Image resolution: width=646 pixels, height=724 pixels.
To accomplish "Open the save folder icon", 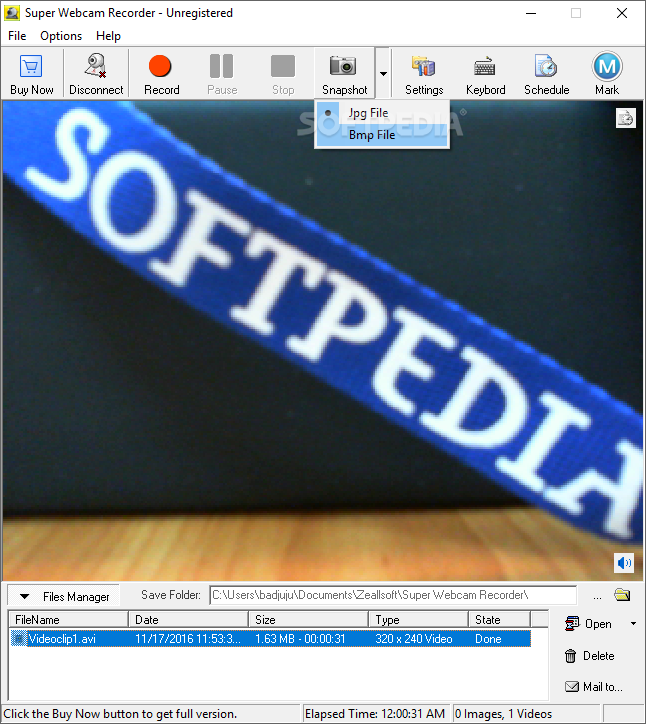I will tap(622, 595).
